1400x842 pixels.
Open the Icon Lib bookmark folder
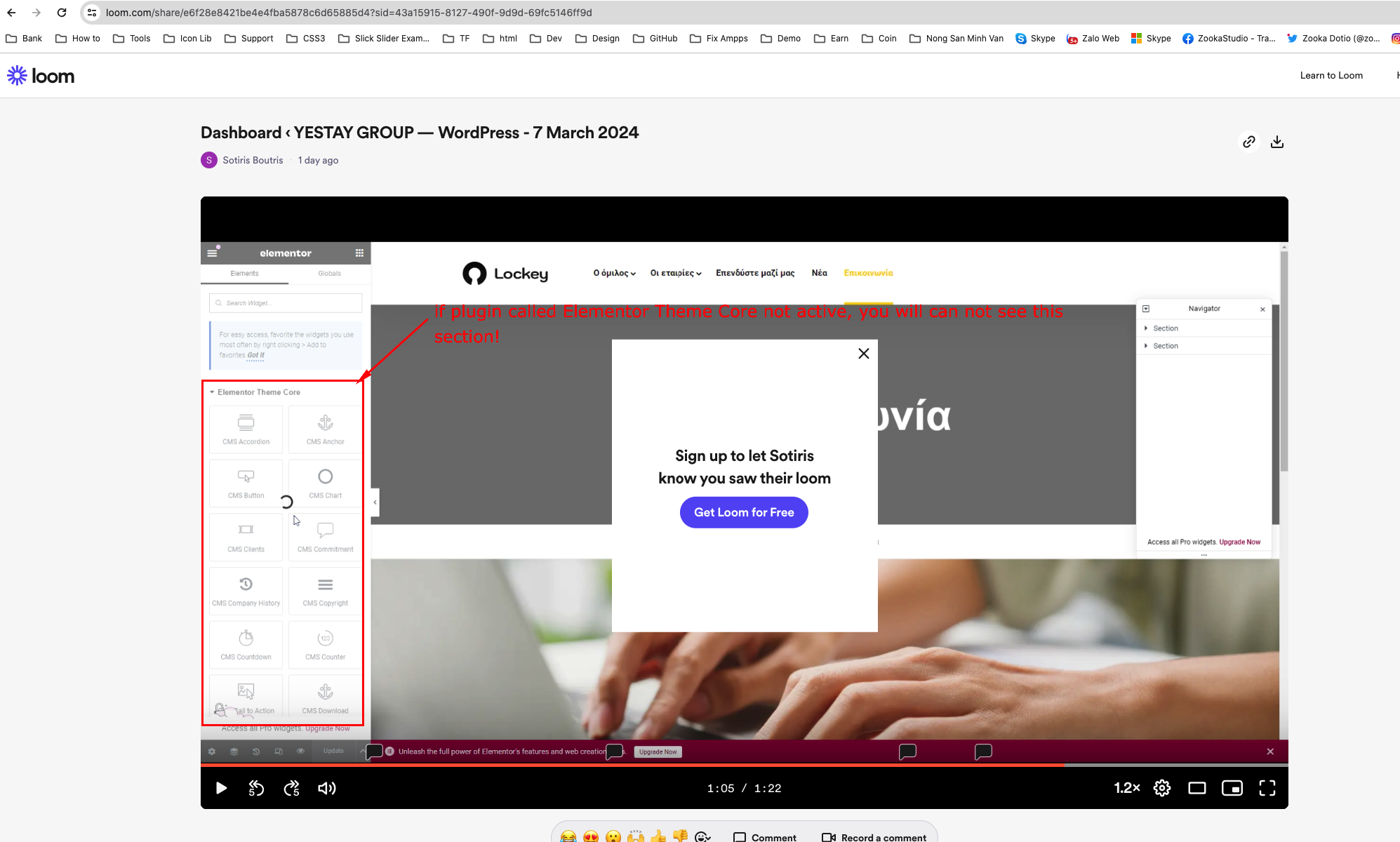click(x=187, y=39)
